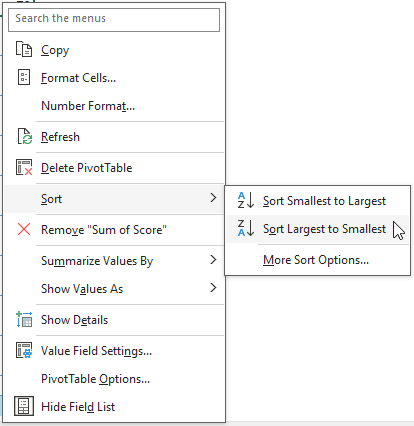Expand Summarize Values By submenu arrow
This screenshot has height=426, width=414.
click(x=213, y=260)
